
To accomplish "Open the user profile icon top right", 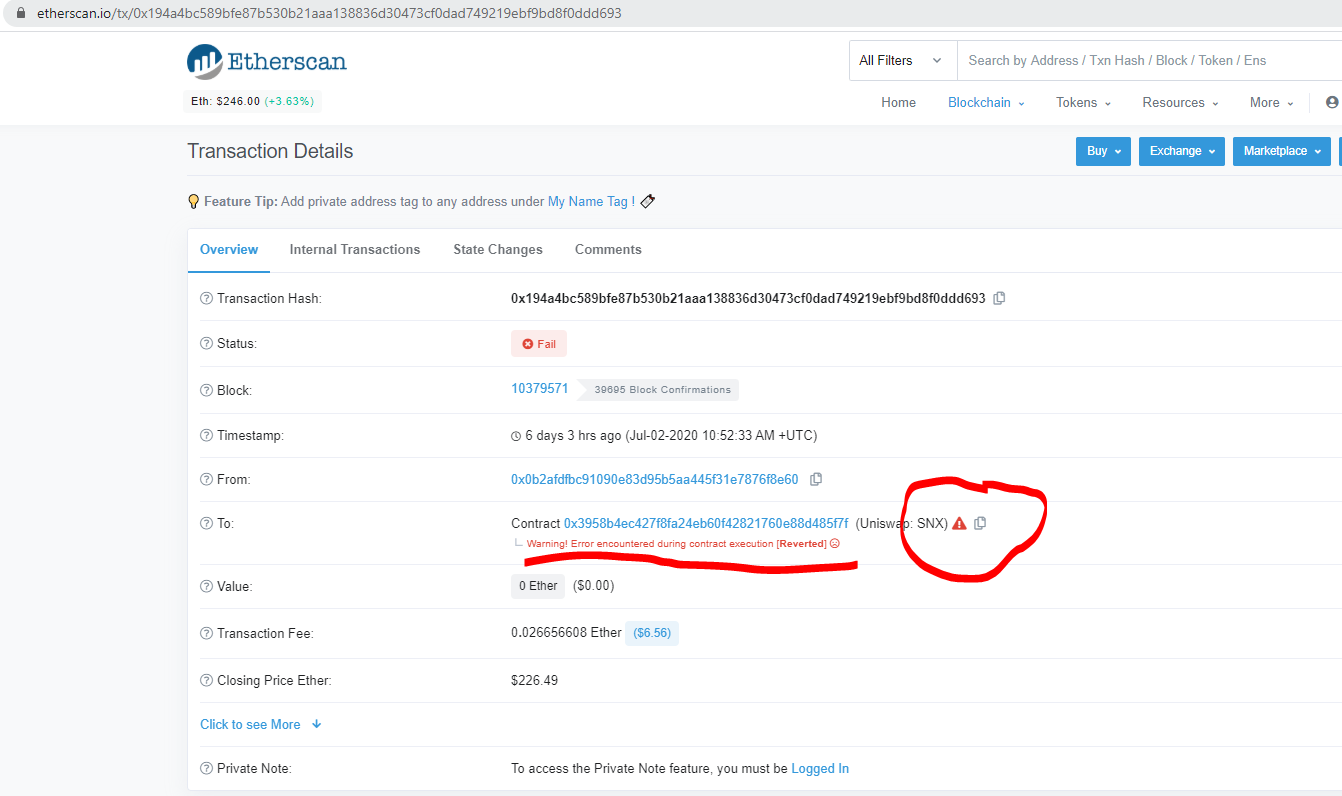I will coord(1330,102).
